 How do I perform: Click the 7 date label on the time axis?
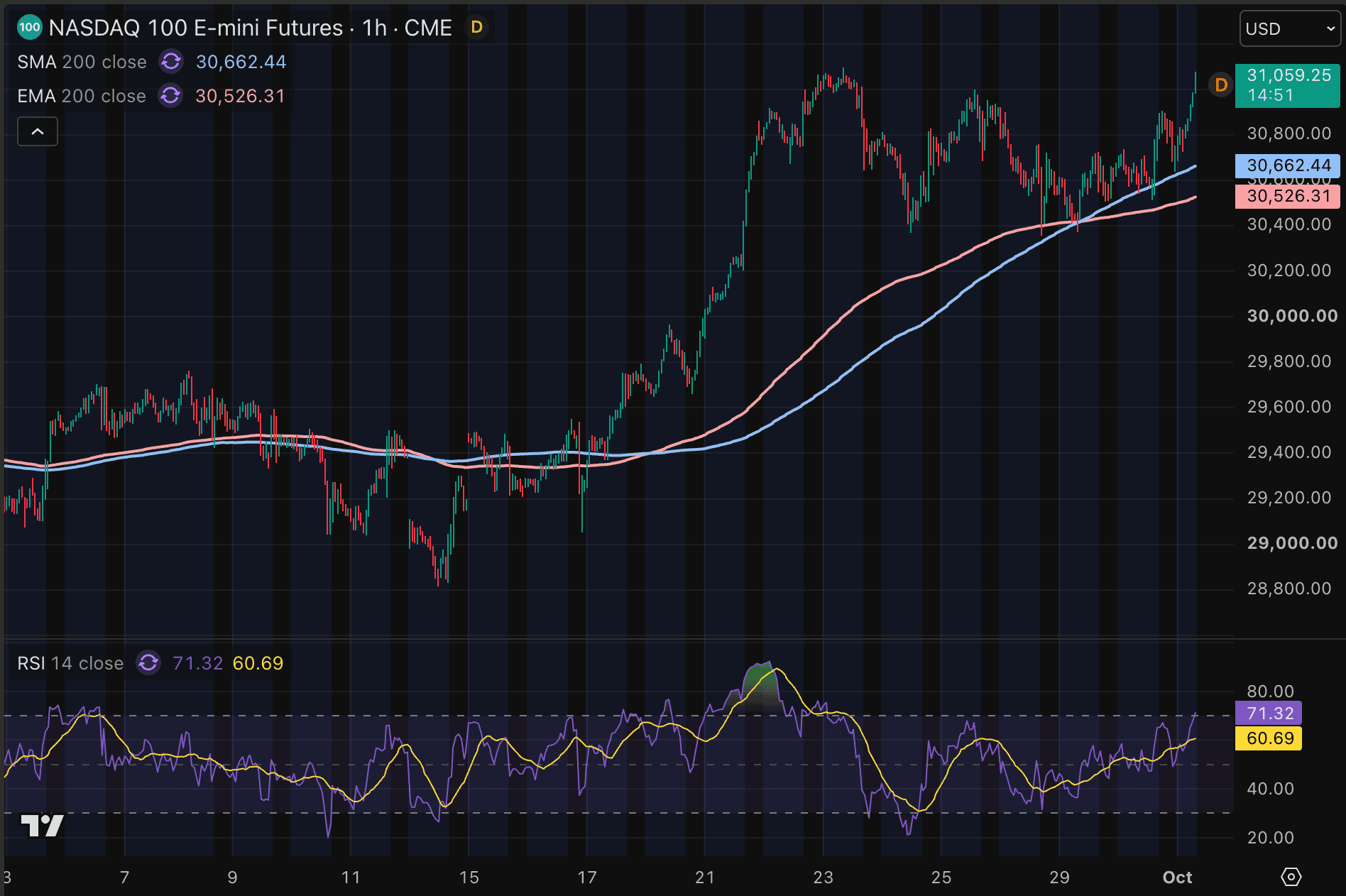point(125,878)
